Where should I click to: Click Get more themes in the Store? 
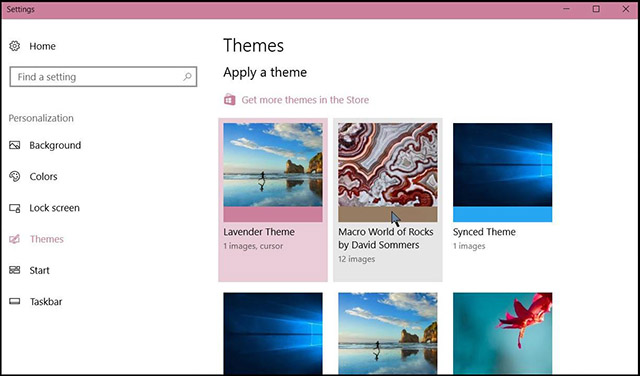pos(305,100)
